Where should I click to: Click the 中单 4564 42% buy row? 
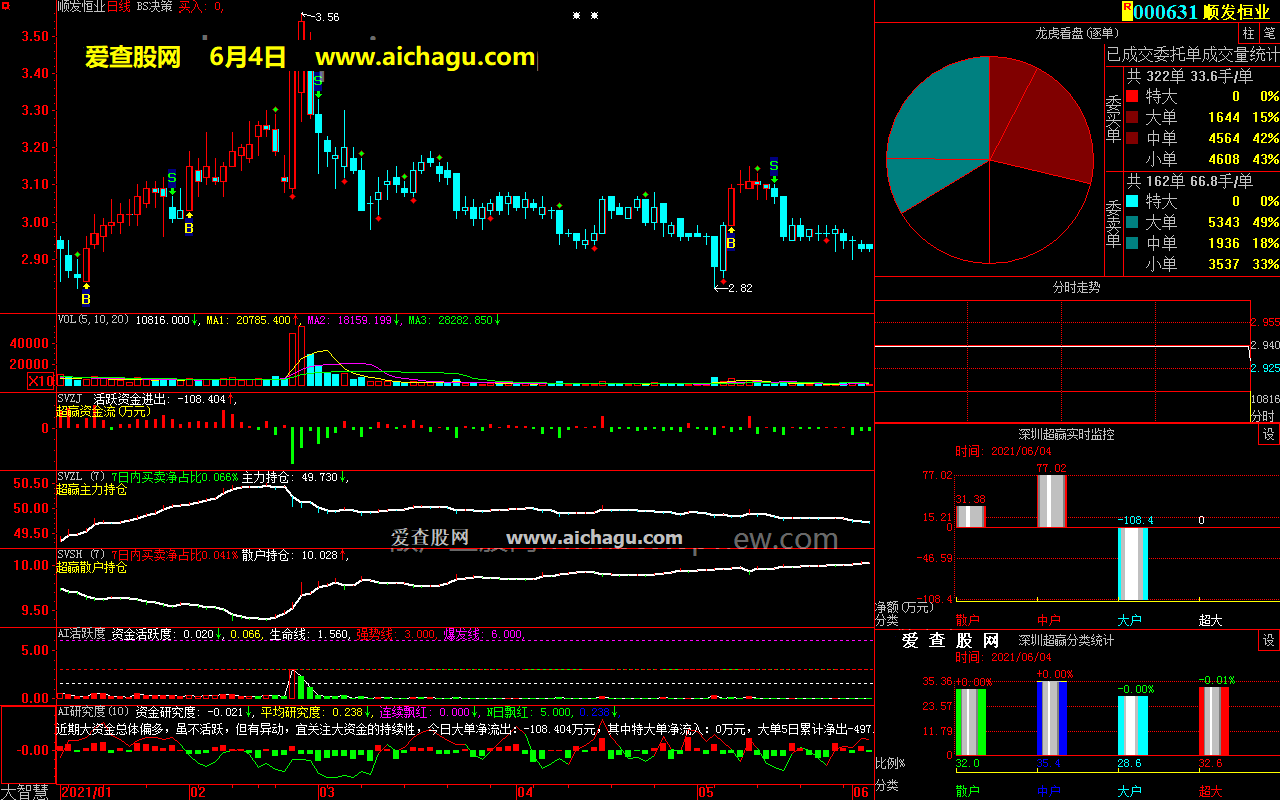coord(1202,139)
